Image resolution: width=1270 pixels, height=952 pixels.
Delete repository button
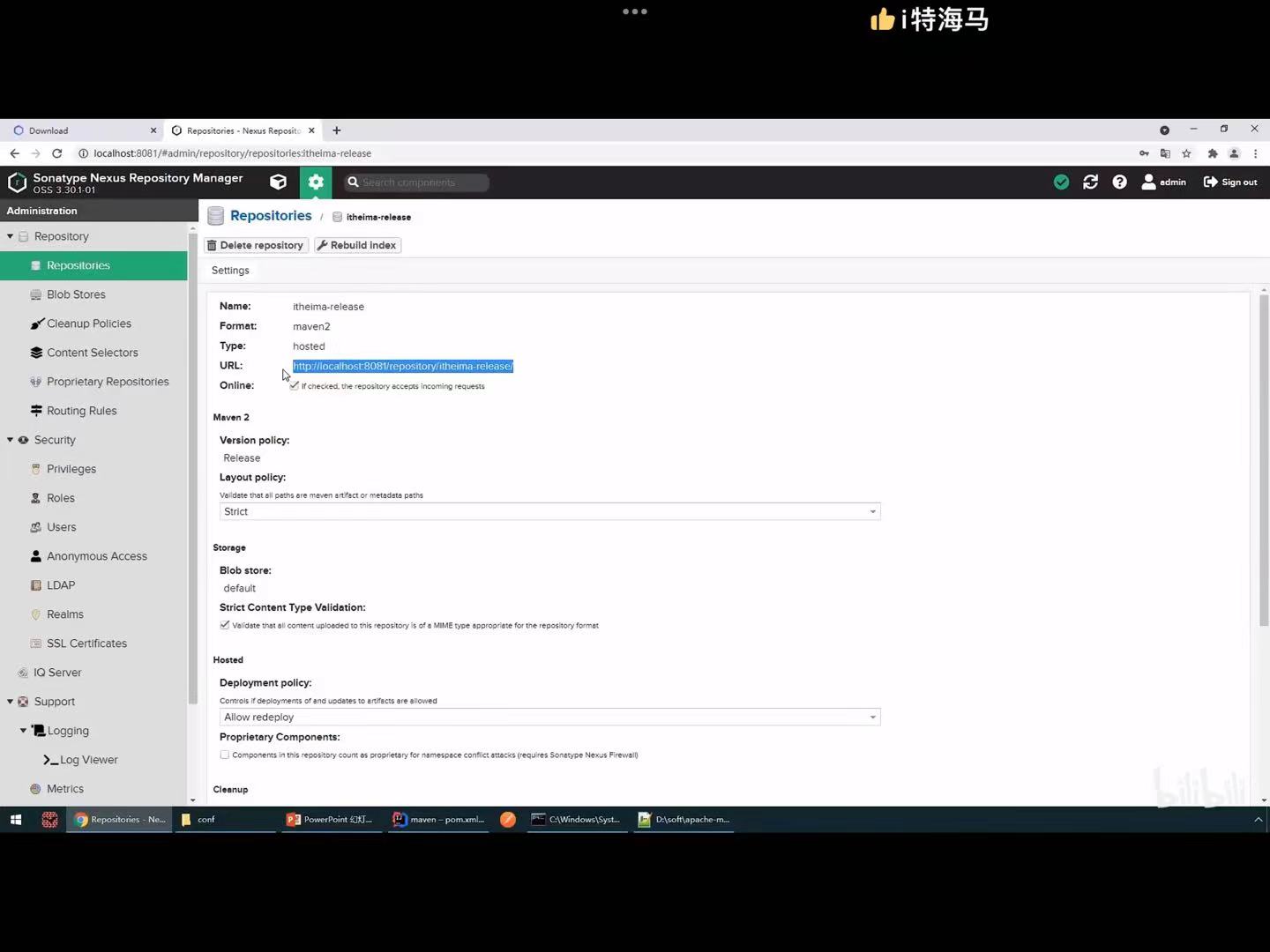coord(256,245)
